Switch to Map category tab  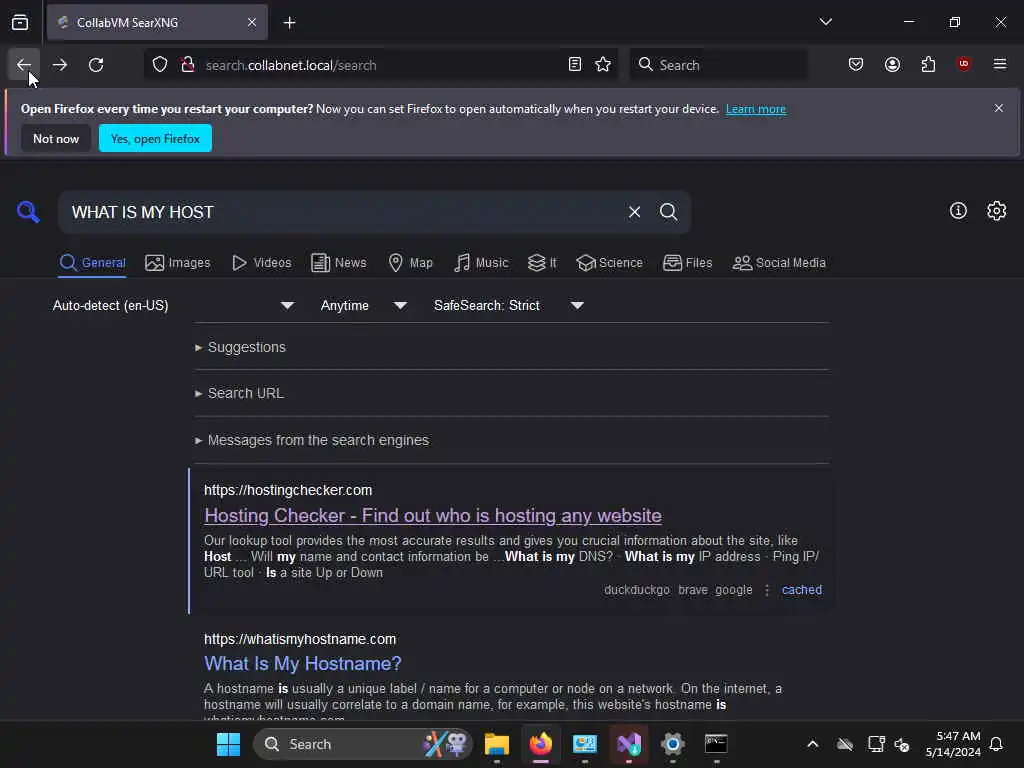[x=410, y=263]
